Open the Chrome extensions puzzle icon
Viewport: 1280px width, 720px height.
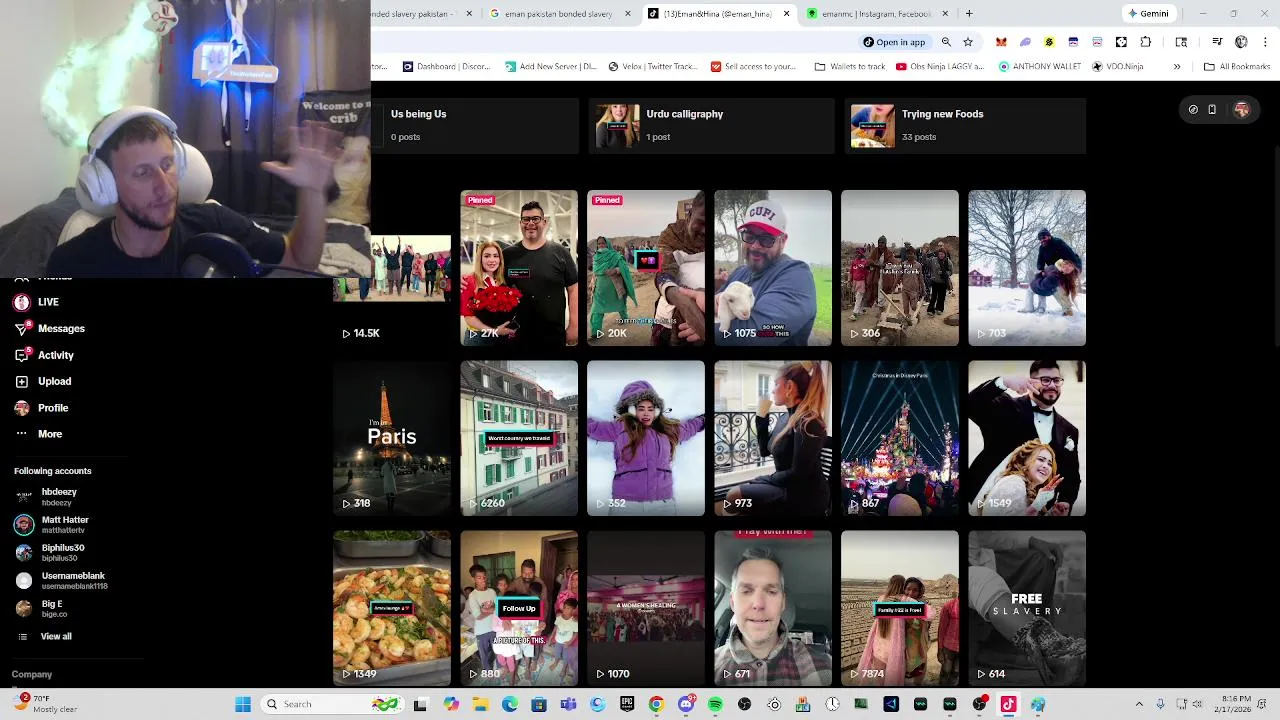(x=1145, y=42)
